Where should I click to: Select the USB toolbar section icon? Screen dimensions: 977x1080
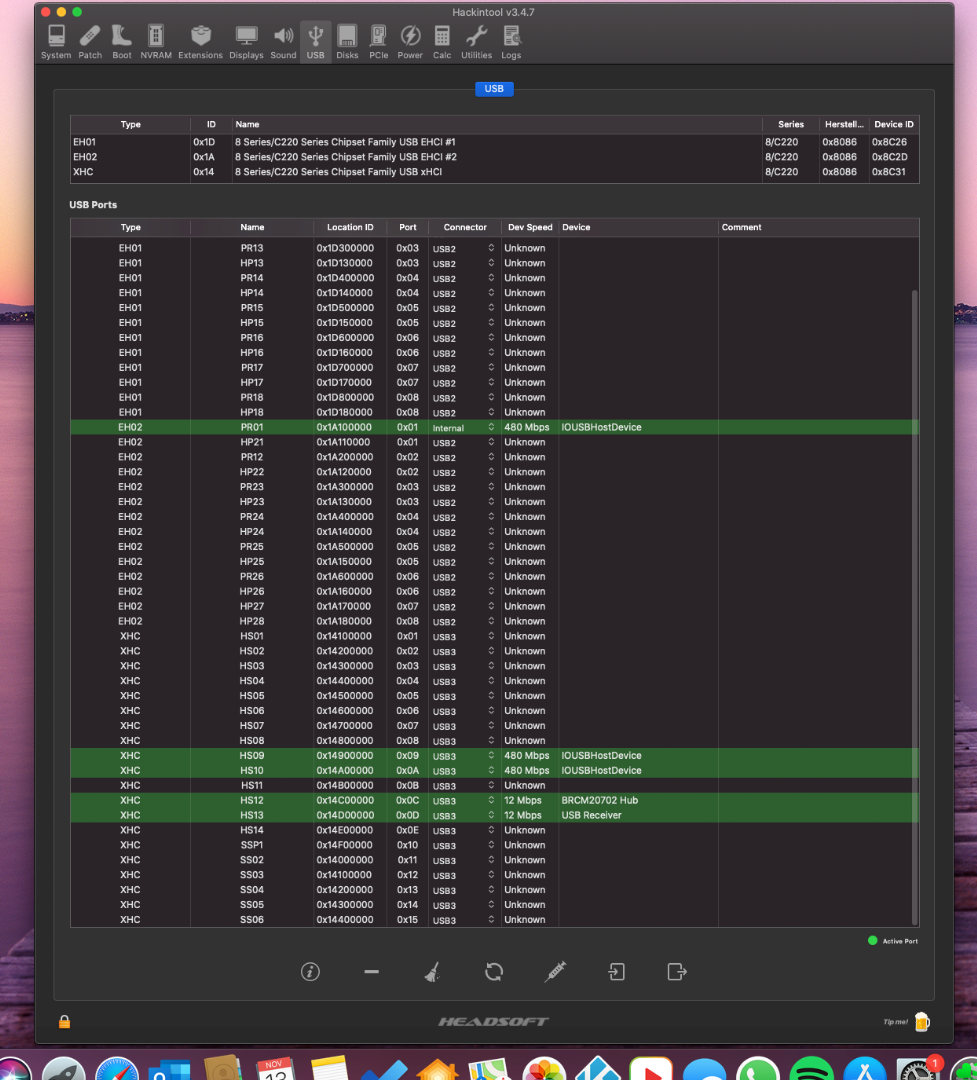[x=316, y=42]
